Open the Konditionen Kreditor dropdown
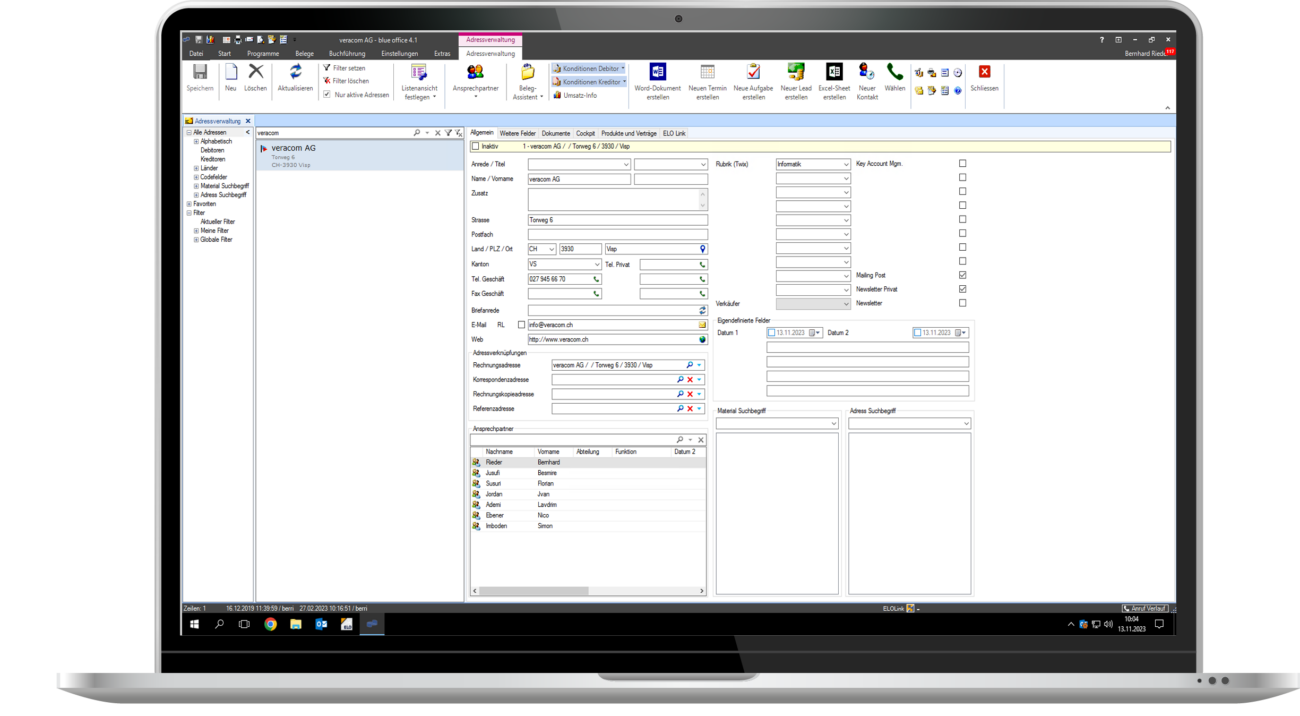The height and width of the screenshot is (716, 1300). [x=589, y=82]
